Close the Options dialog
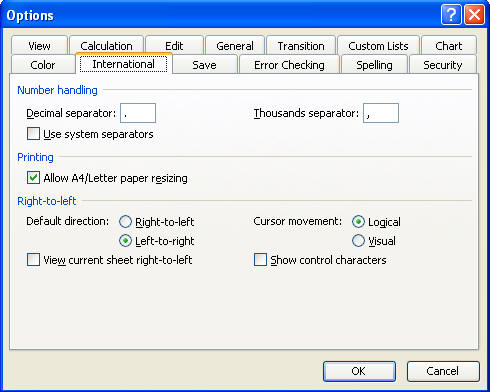The height and width of the screenshot is (392, 490). 474,15
